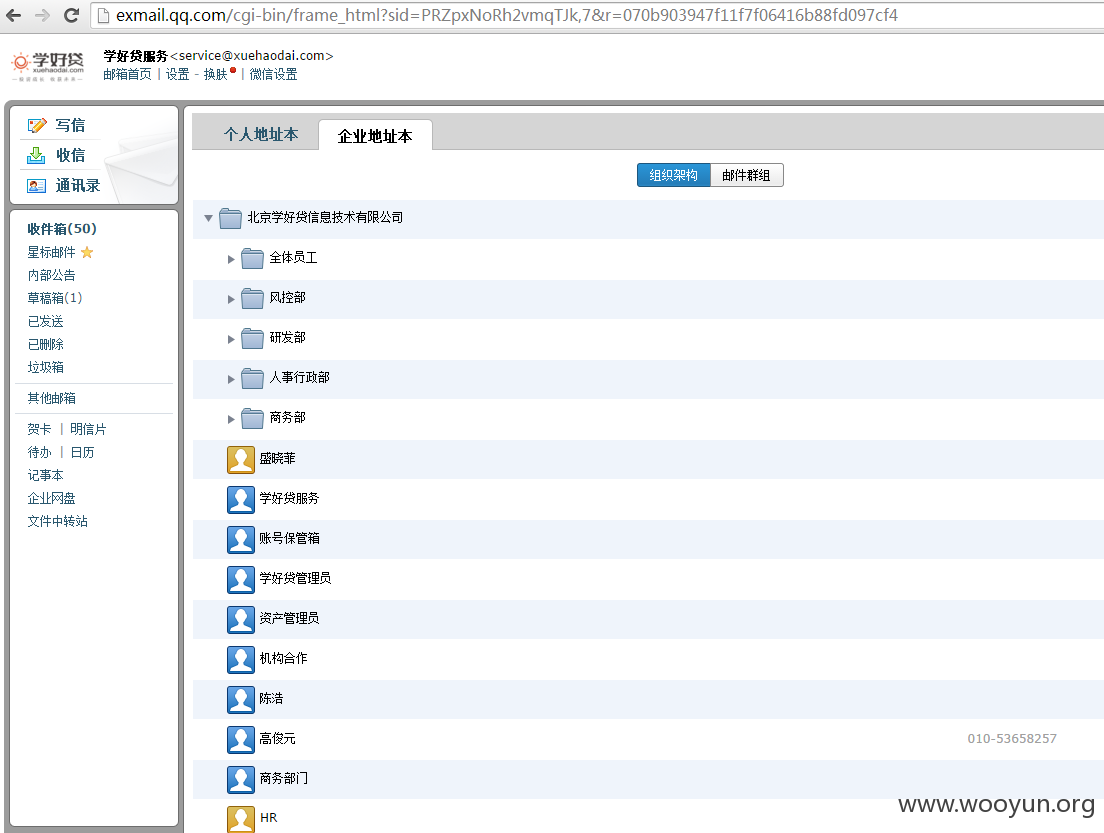Open 企业网盘 link
Screen dimensions: 1104x833
tap(51, 499)
